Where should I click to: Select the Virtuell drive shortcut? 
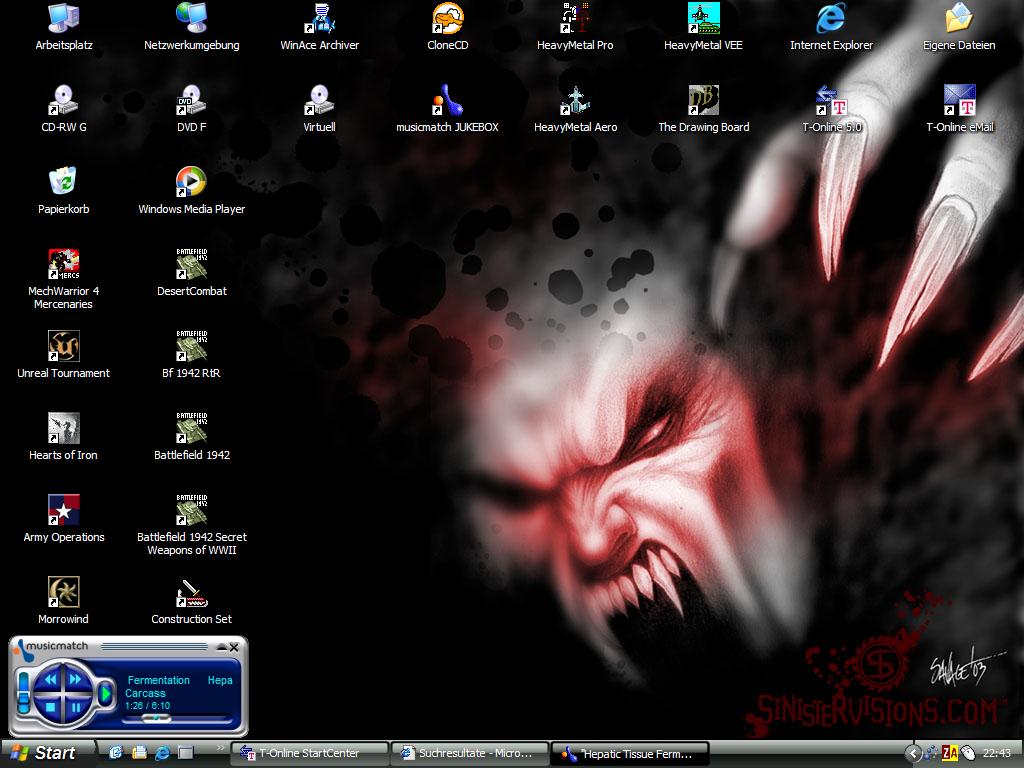(319, 108)
